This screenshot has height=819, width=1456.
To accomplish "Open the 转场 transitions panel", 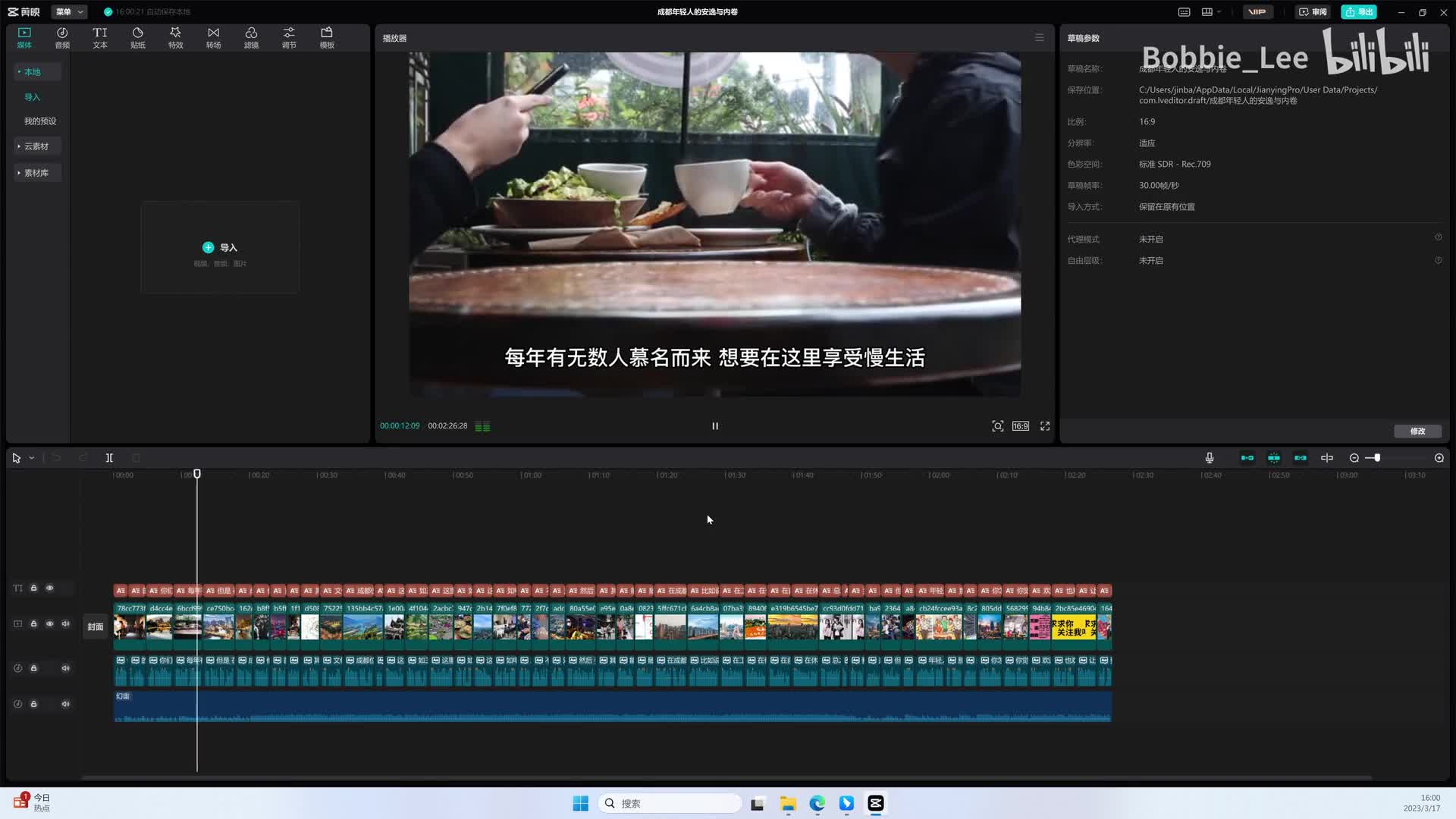I will [x=213, y=37].
